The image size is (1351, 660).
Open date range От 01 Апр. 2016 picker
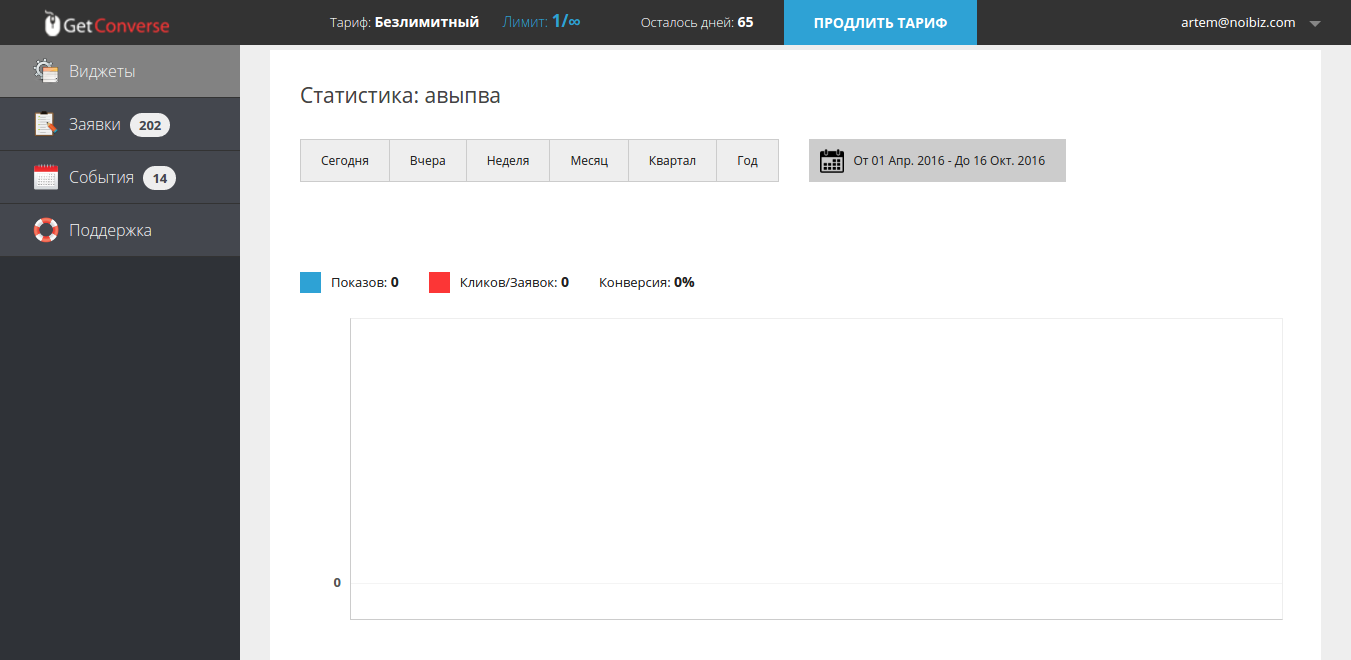937,160
